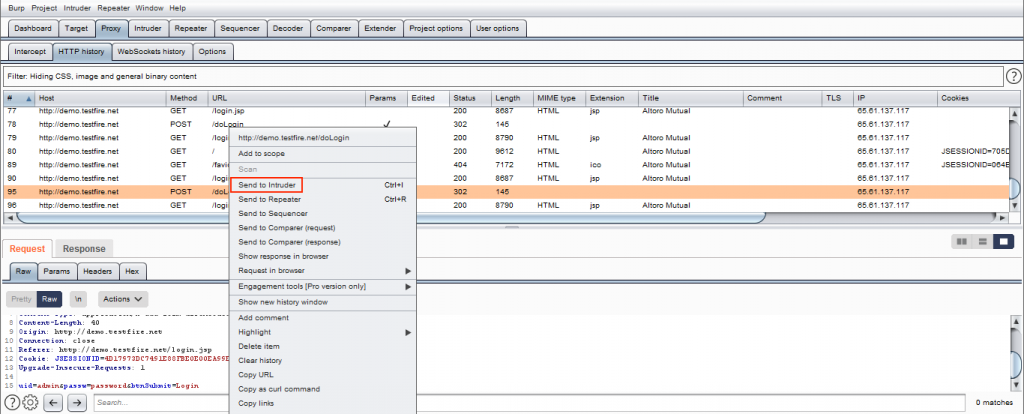Open the Project menu
This screenshot has height=414, width=1024.
[x=44, y=8]
